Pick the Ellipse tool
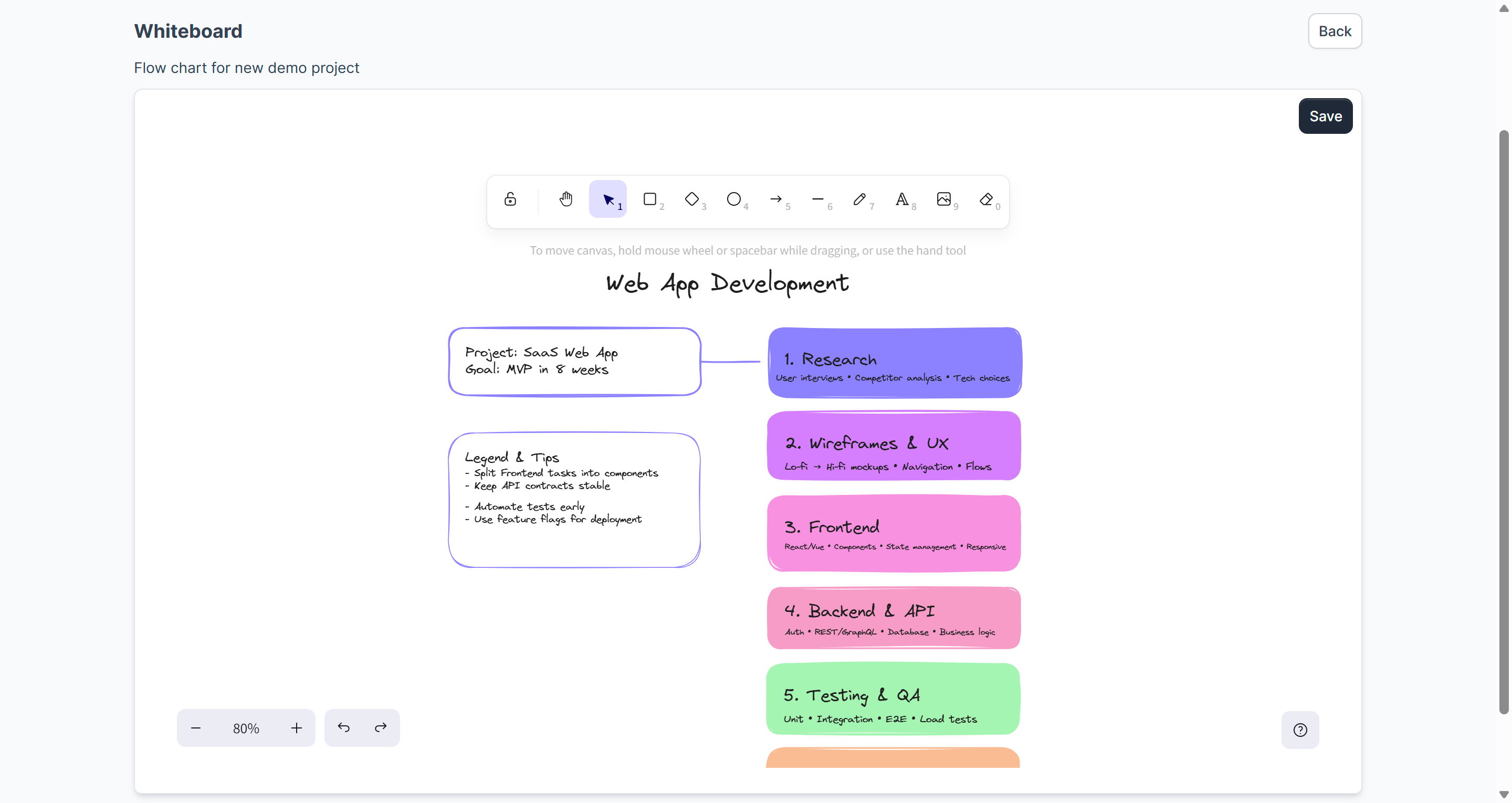The image size is (1512, 803). tap(734, 199)
